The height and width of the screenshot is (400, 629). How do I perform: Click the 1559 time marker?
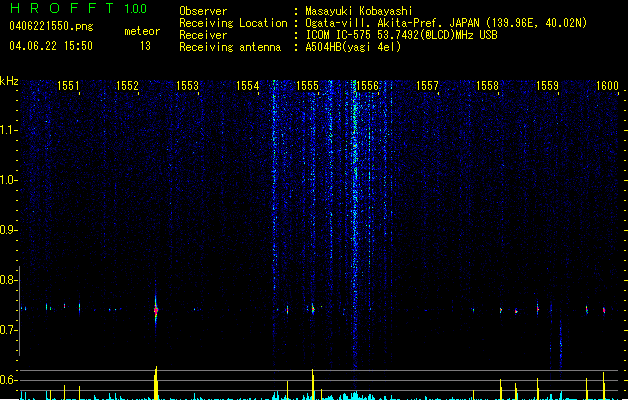pyautogui.click(x=548, y=86)
